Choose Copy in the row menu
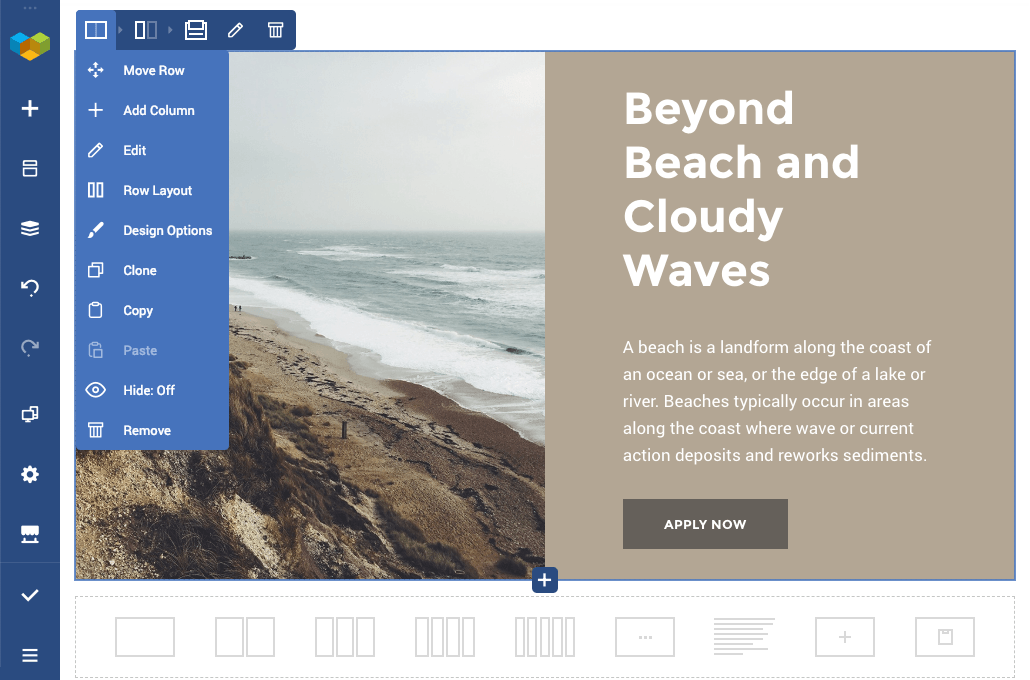The width and height of the screenshot is (1030, 680). point(152,311)
